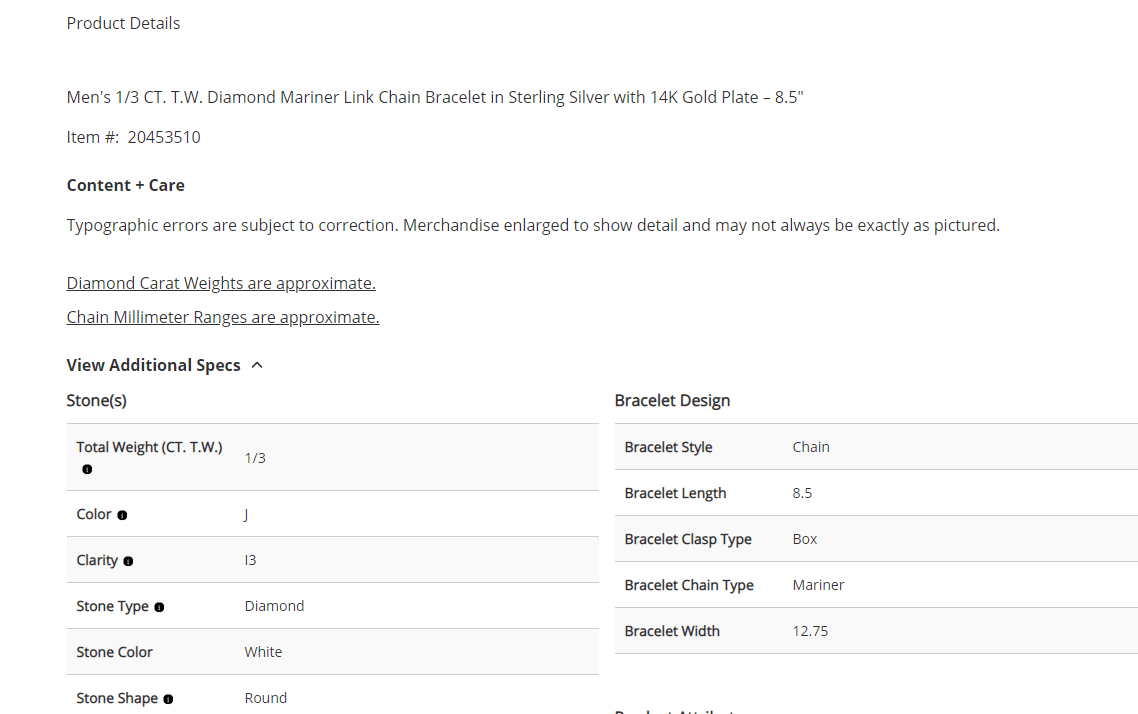1138x714 pixels.
Task: Collapse View Additional Specs chevron
Action: [257, 365]
